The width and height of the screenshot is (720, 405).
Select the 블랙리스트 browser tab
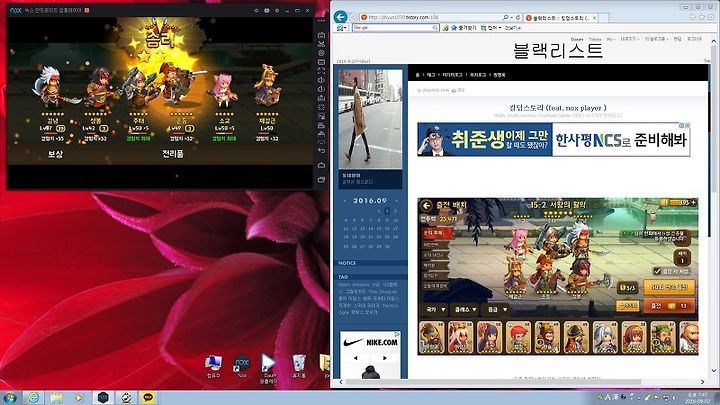pos(561,18)
